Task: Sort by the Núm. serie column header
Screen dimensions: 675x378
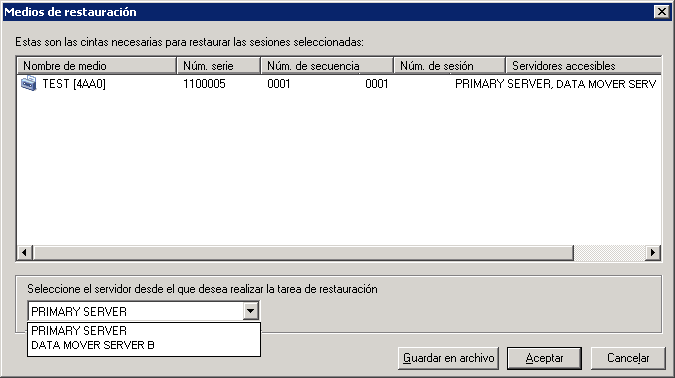Action: (218, 66)
